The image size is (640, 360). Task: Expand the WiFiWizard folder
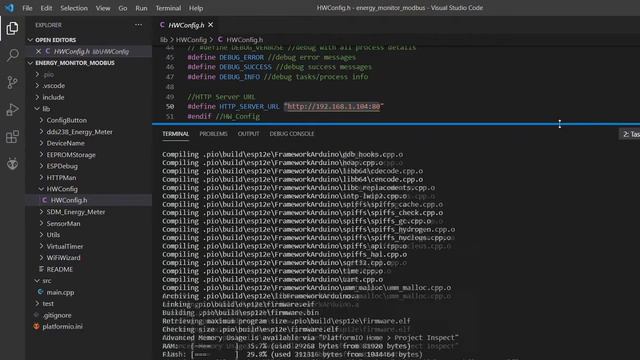point(42,258)
